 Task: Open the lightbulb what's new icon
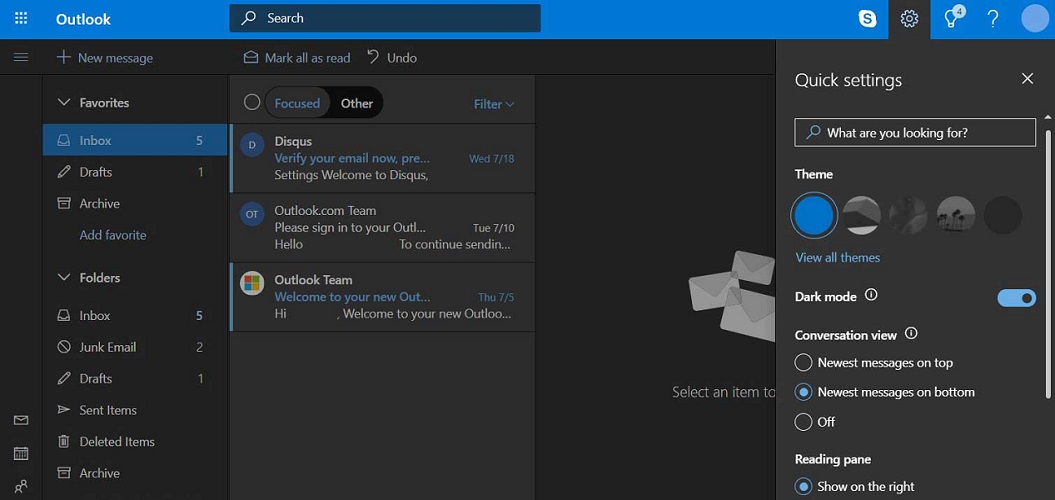951,18
